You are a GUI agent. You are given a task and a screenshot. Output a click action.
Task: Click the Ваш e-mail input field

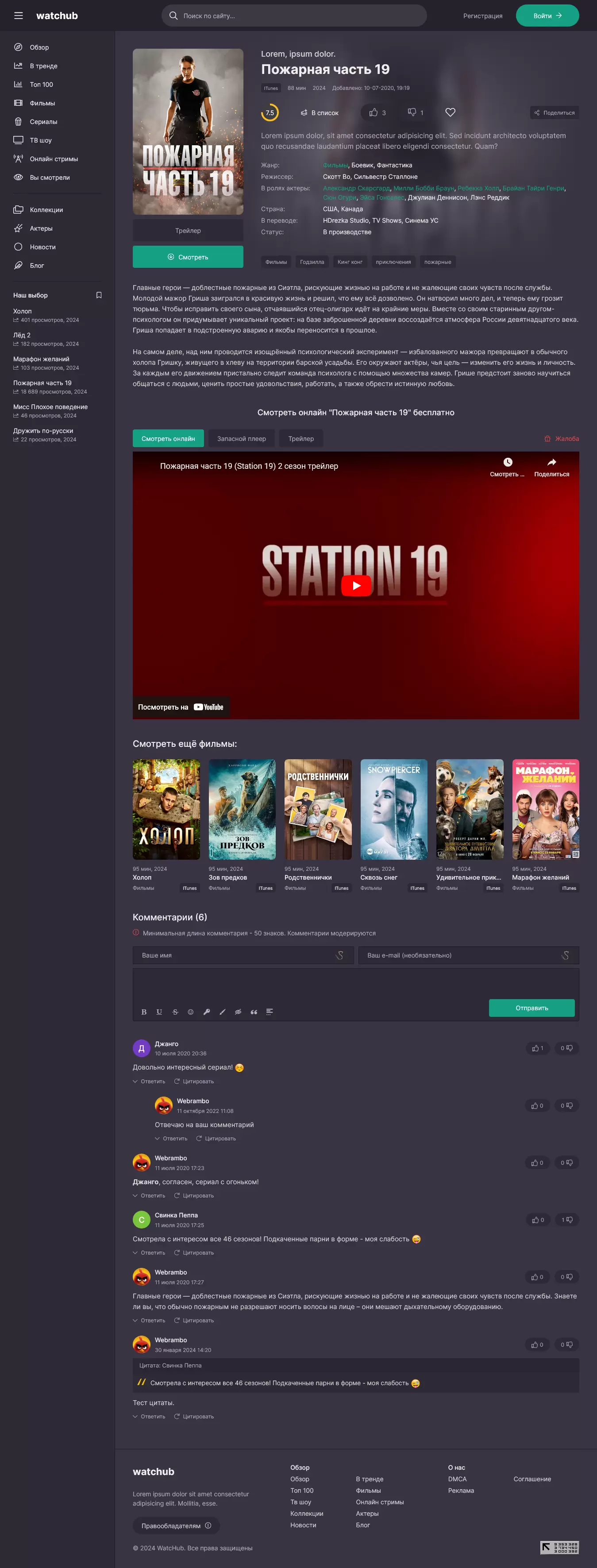(469, 955)
